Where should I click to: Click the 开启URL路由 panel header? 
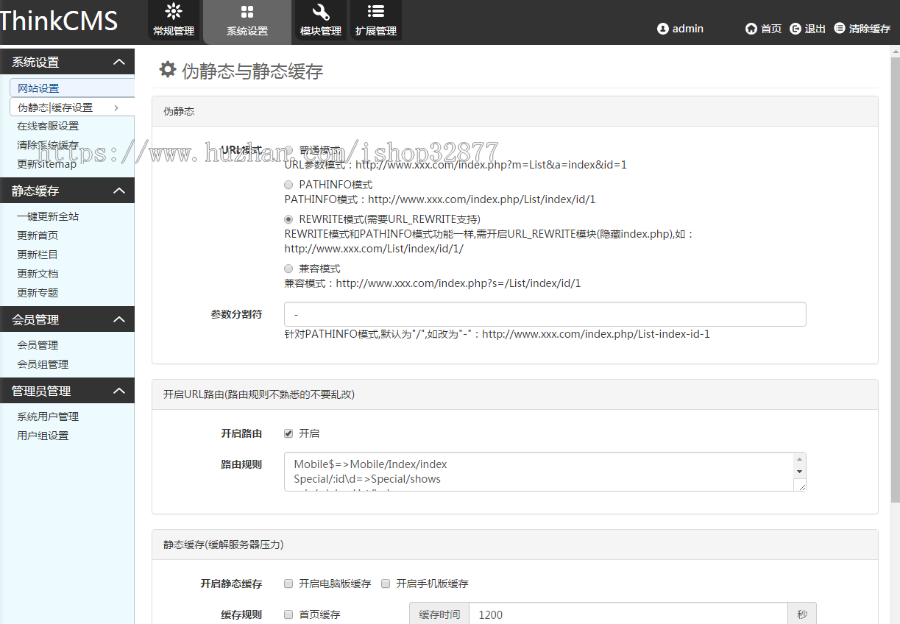coord(515,394)
